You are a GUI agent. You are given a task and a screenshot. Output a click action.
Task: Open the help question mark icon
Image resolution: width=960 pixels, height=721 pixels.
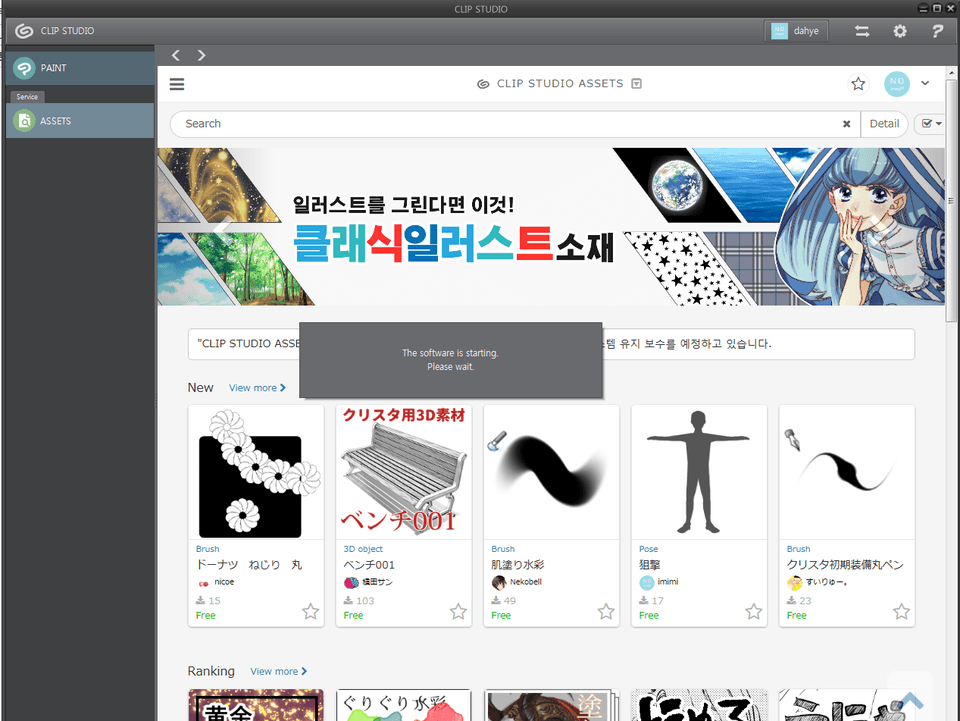pos(937,31)
